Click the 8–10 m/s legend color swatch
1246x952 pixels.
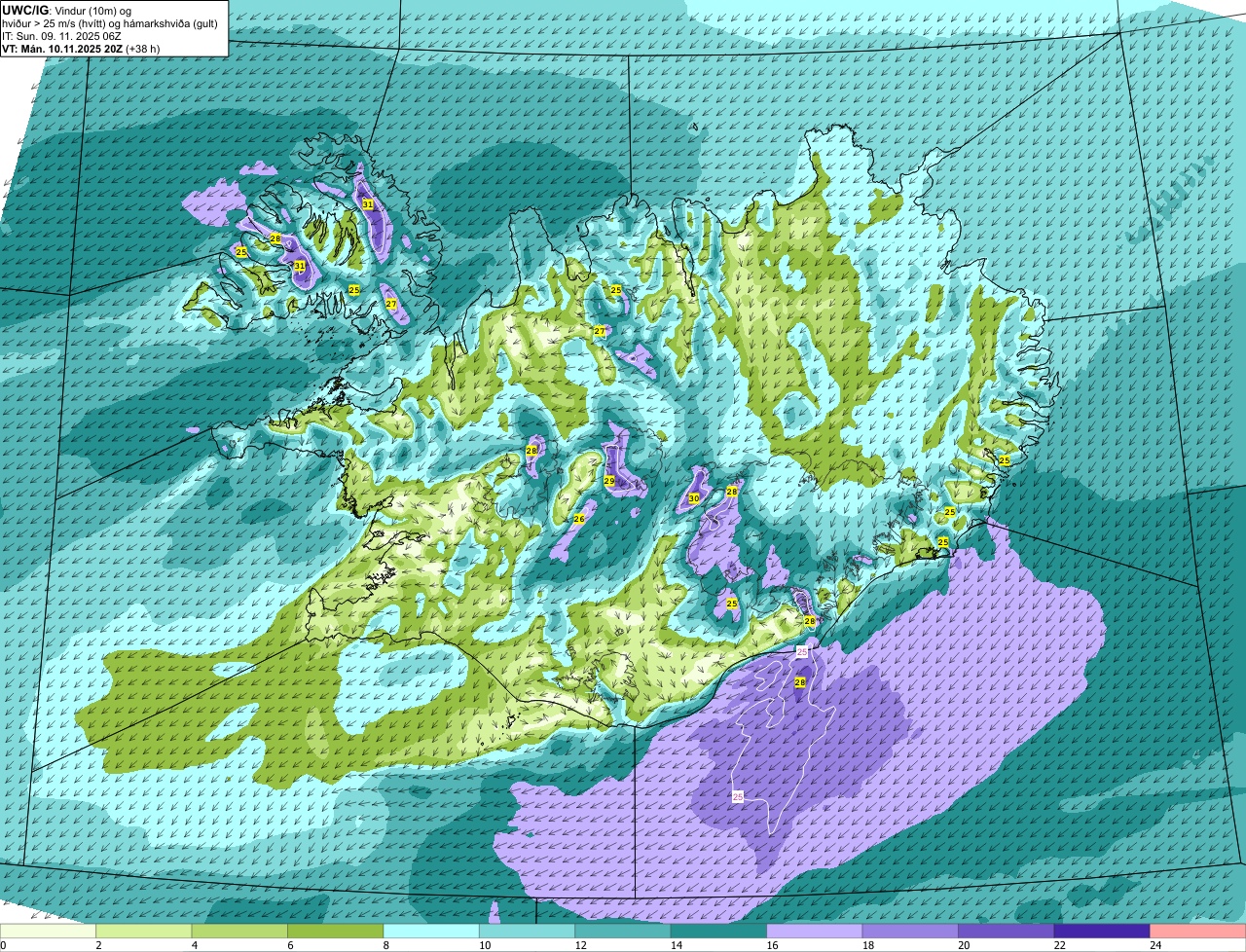point(431,931)
